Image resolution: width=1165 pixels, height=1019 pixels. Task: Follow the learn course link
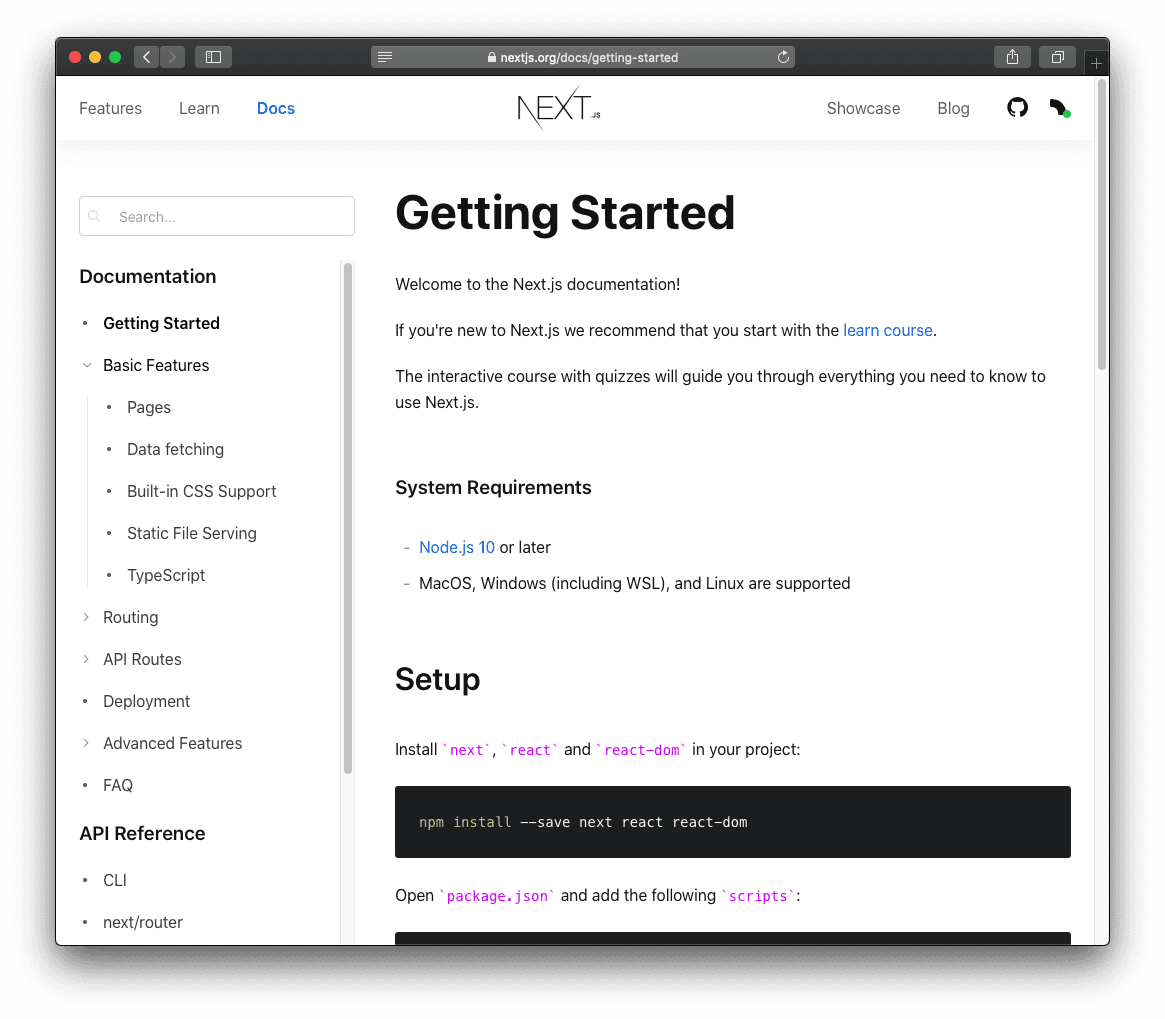click(x=888, y=330)
